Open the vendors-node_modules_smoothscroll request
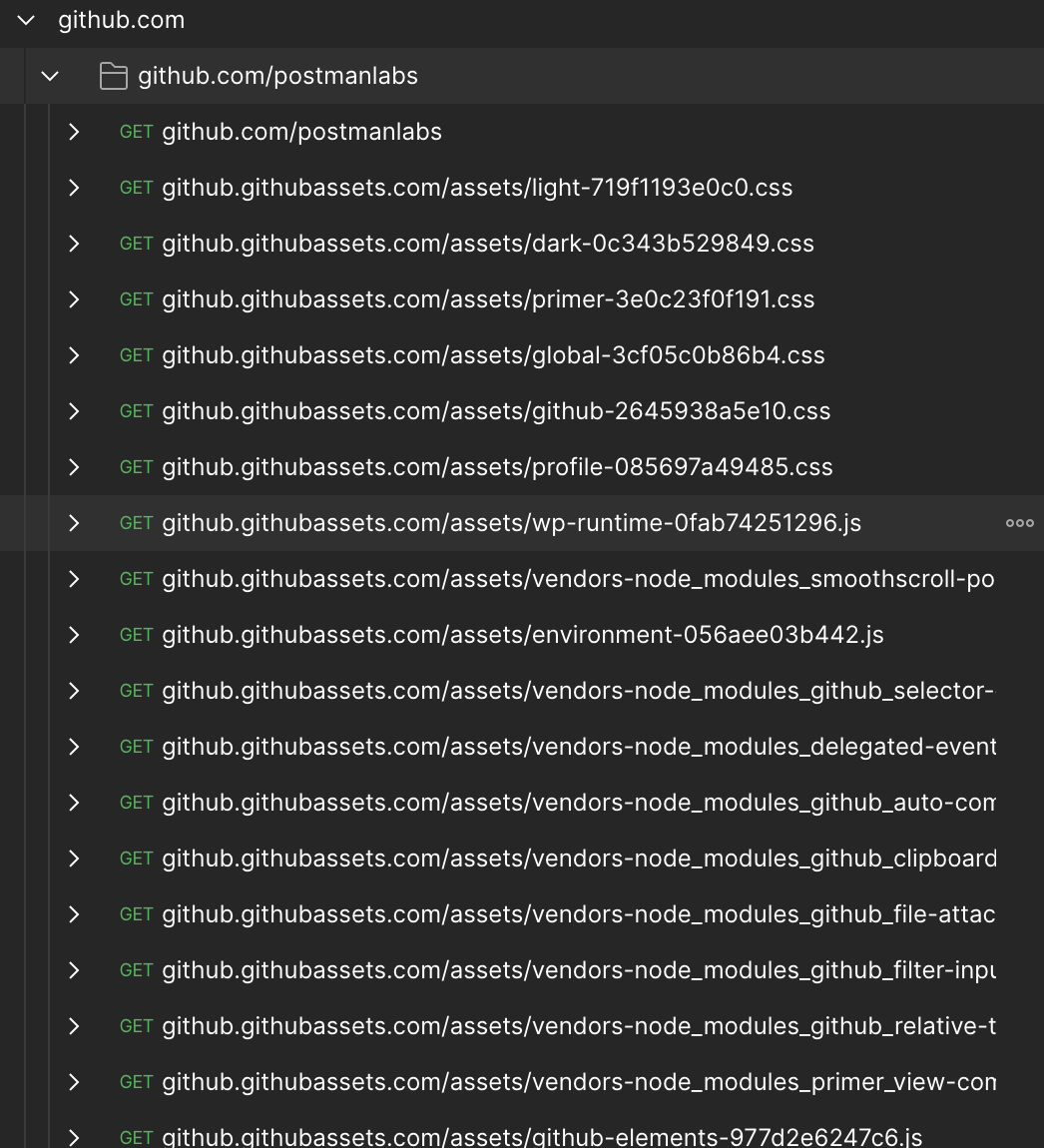 pyautogui.click(x=578, y=579)
